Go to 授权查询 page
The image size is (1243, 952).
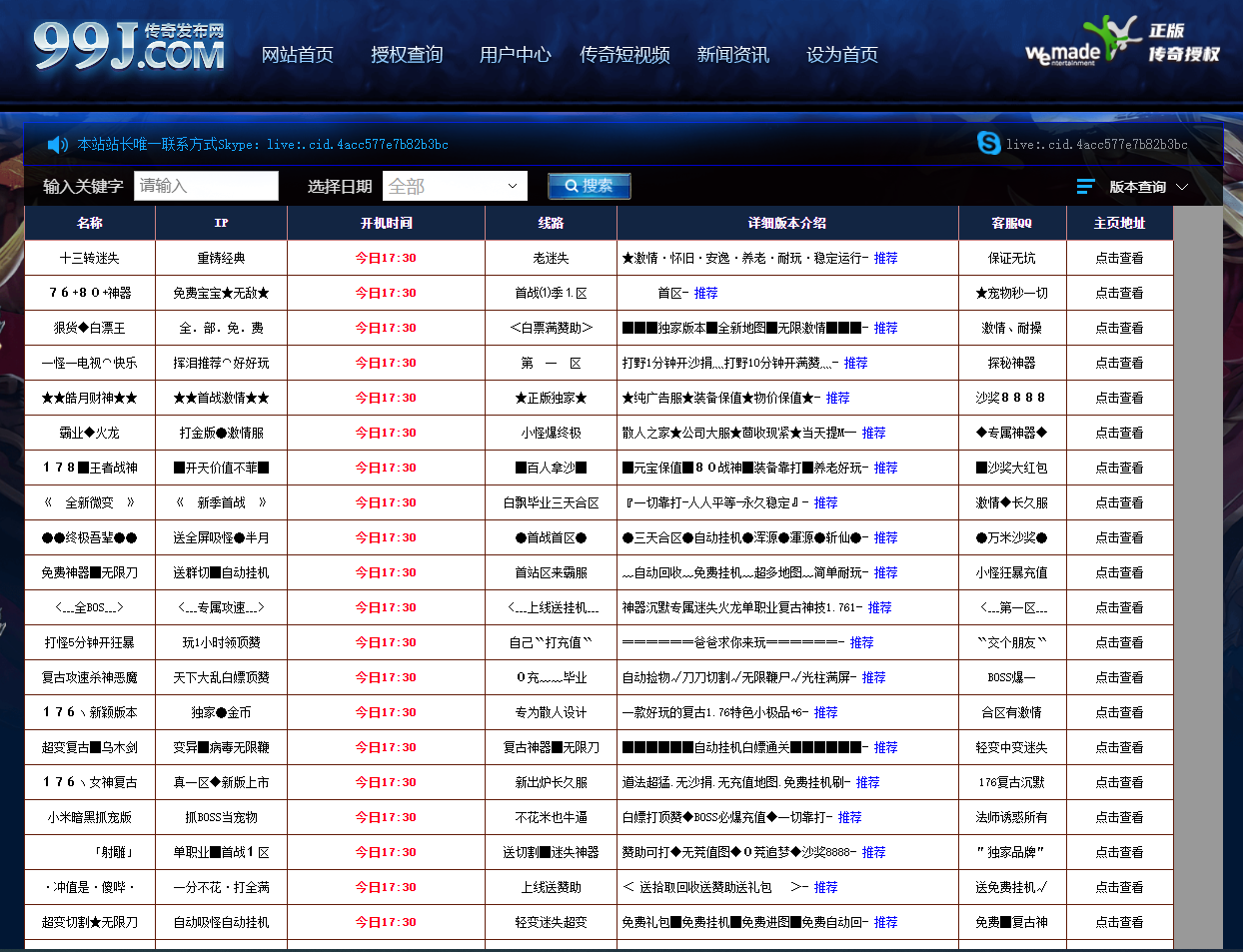407,55
